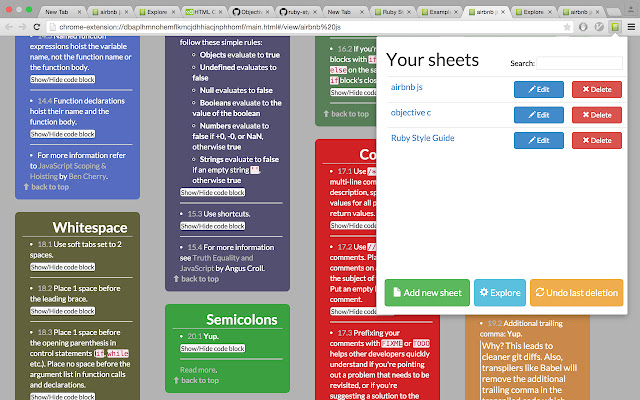The width and height of the screenshot is (640, 400).
Task: Open the Angus Croll link
Action: (x=244, y=268)
